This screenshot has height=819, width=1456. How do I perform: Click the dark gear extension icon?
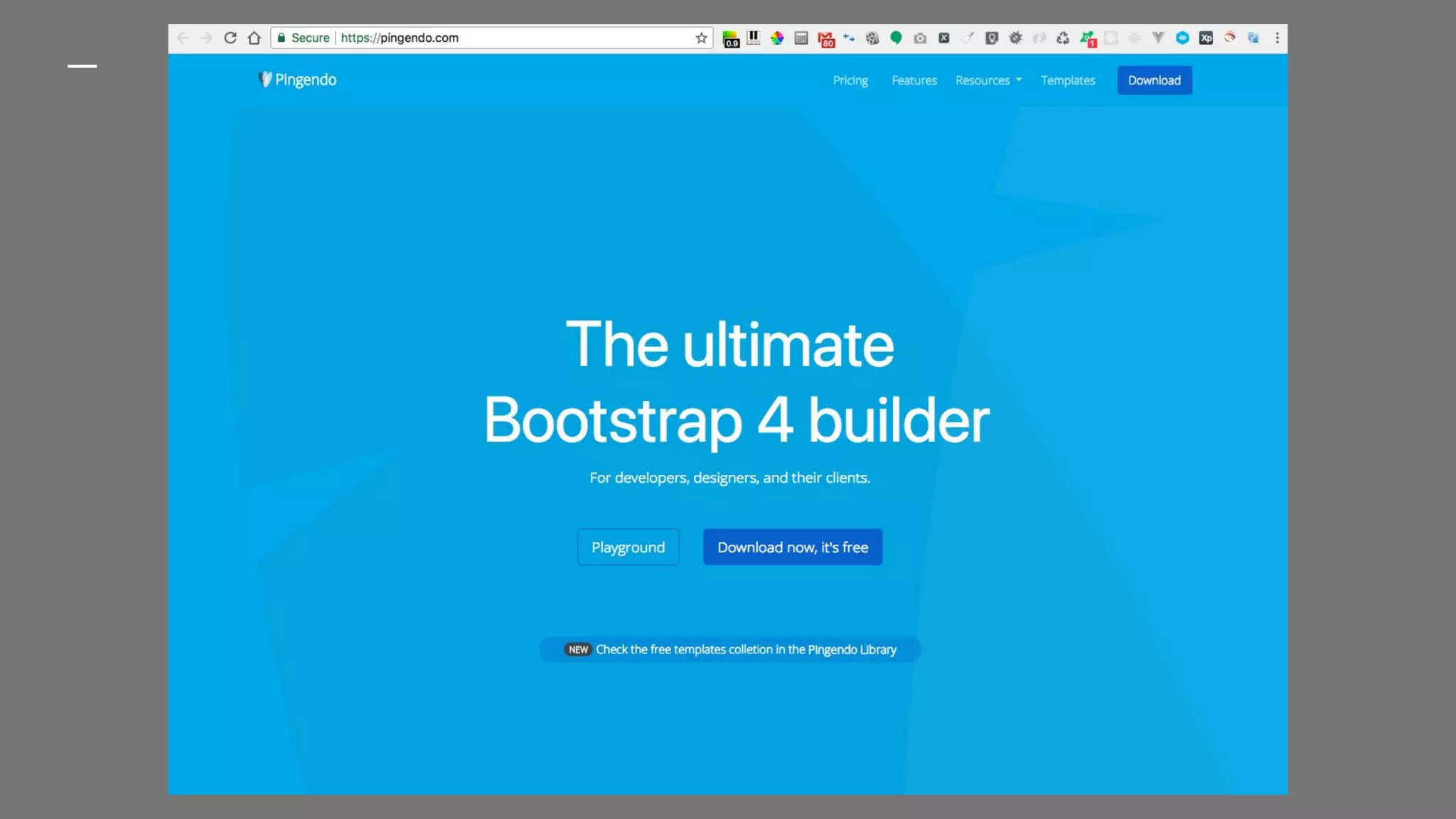(x=1015, y=38)
